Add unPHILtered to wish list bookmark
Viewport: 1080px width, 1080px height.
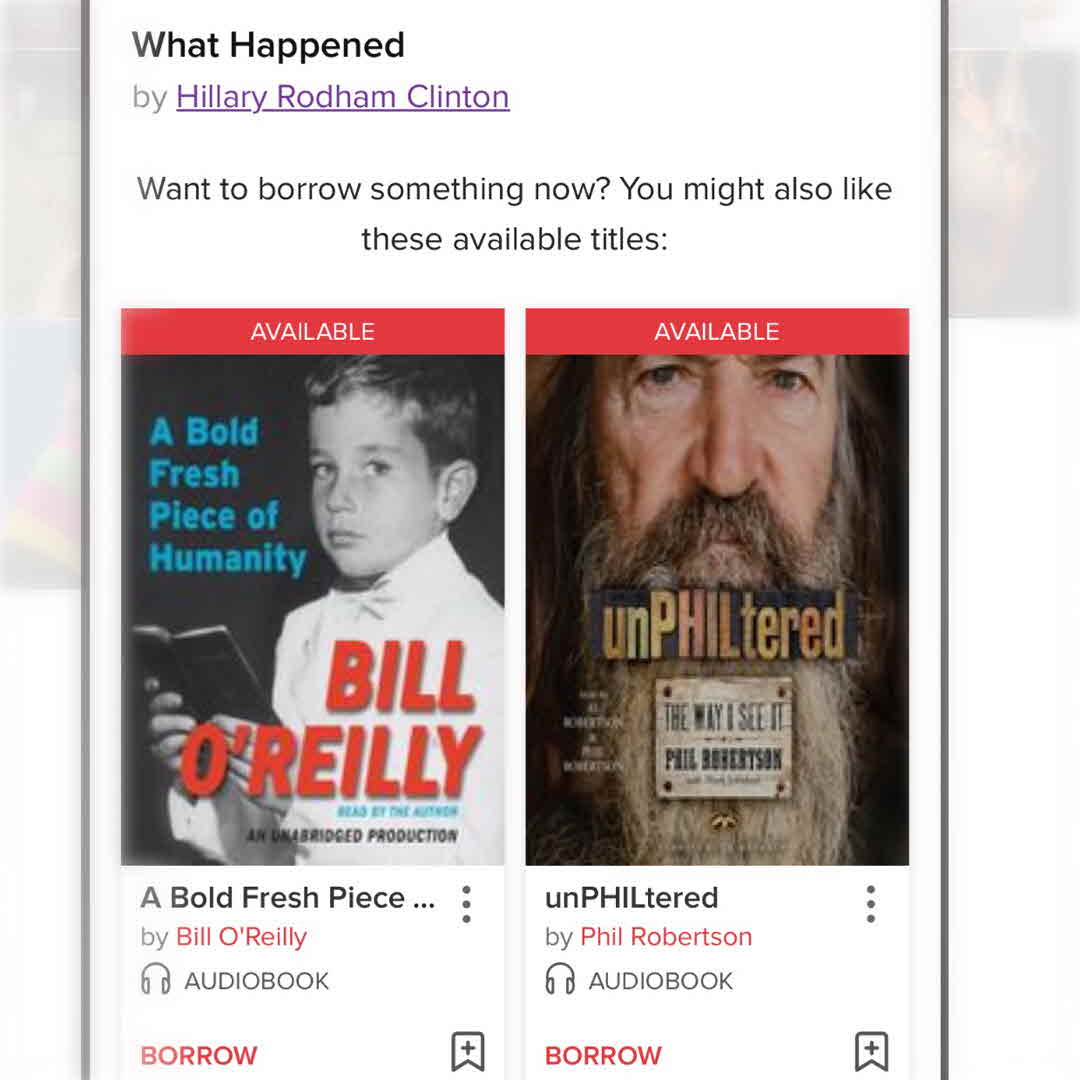click(x=871, y=1052)
